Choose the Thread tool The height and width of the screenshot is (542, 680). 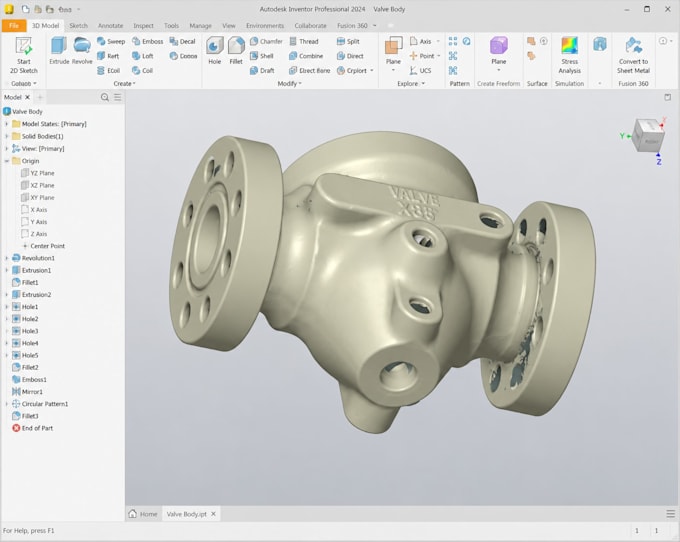[304, 41]
